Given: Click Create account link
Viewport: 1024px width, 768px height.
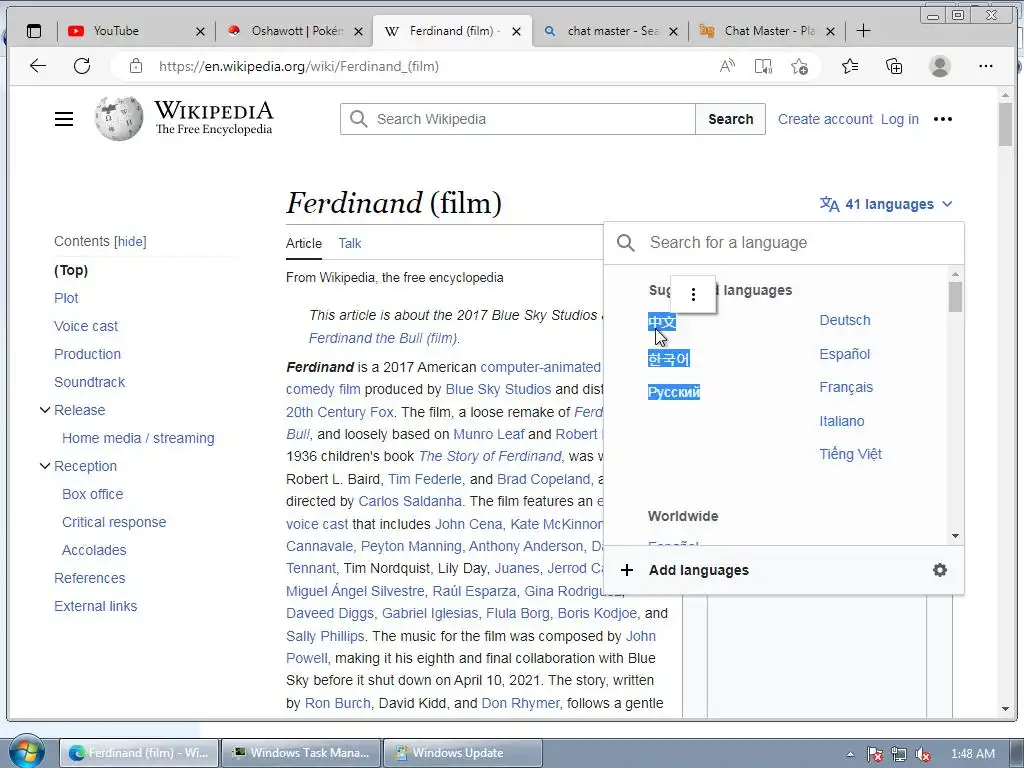Looking at the screenshot, I should coord(825,119).
